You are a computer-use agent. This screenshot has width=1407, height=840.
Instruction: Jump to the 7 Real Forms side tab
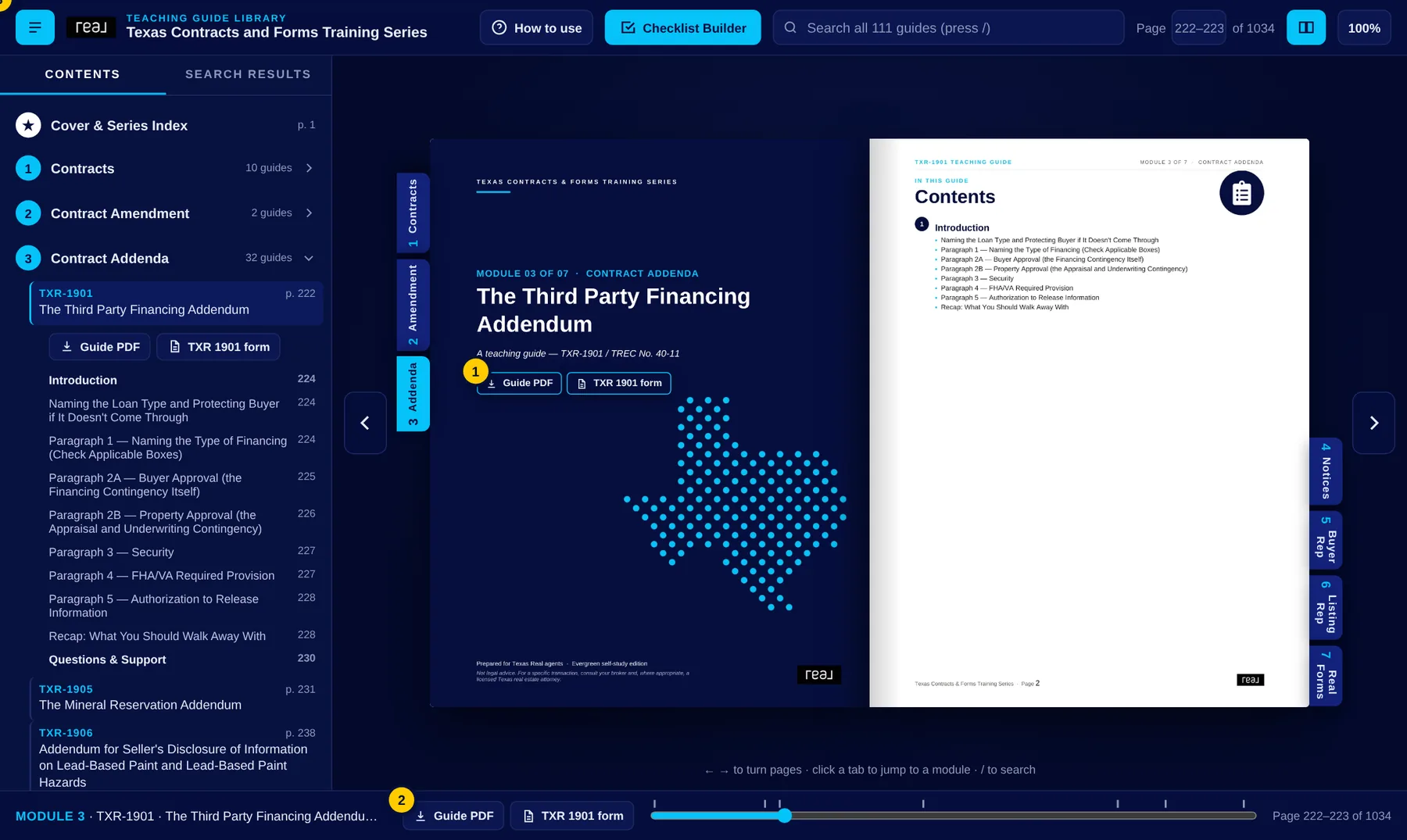(1326, 676)
